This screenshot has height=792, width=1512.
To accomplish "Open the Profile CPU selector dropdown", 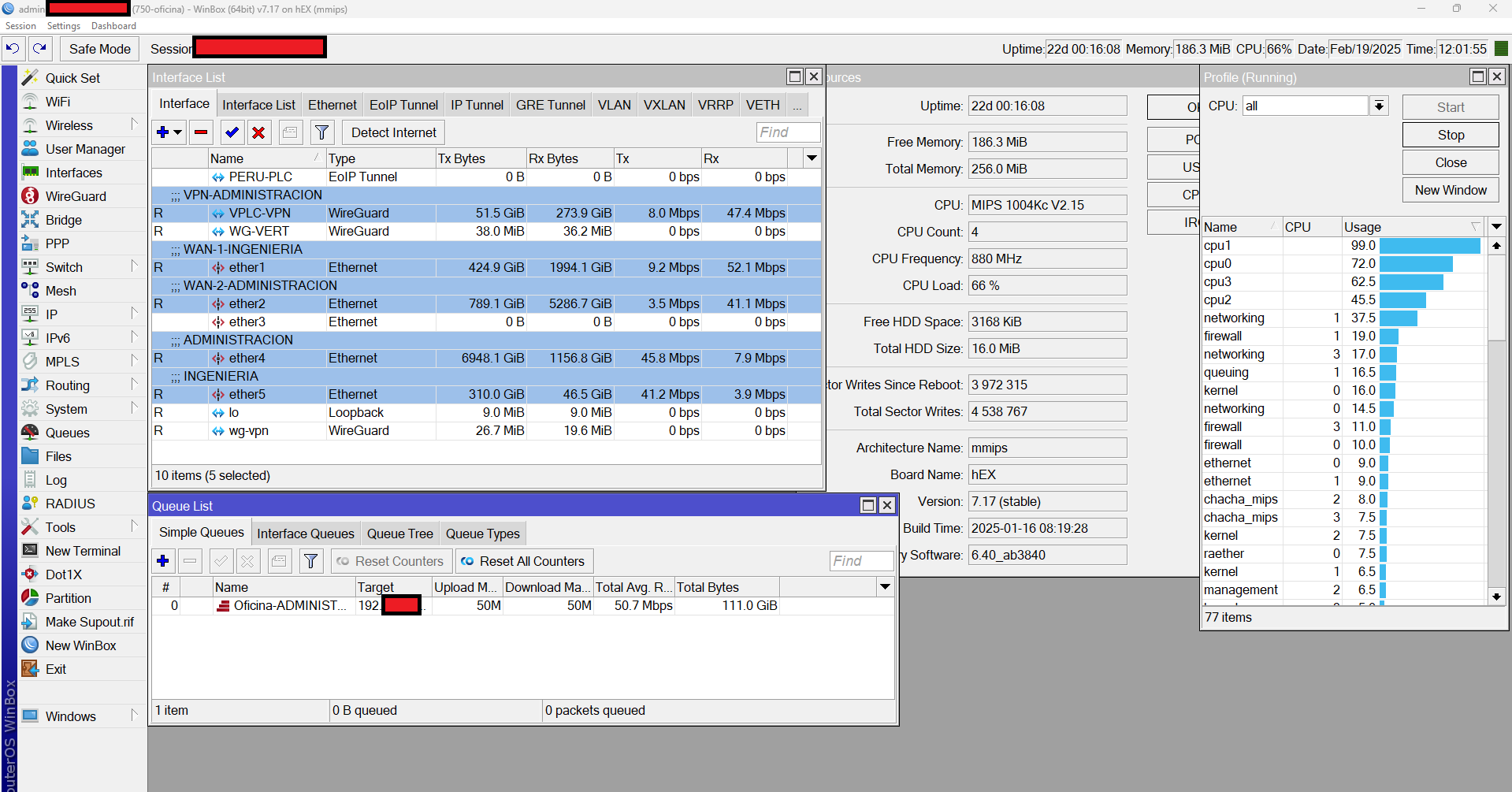I will pyautogui.click(x=1379, y=106).
